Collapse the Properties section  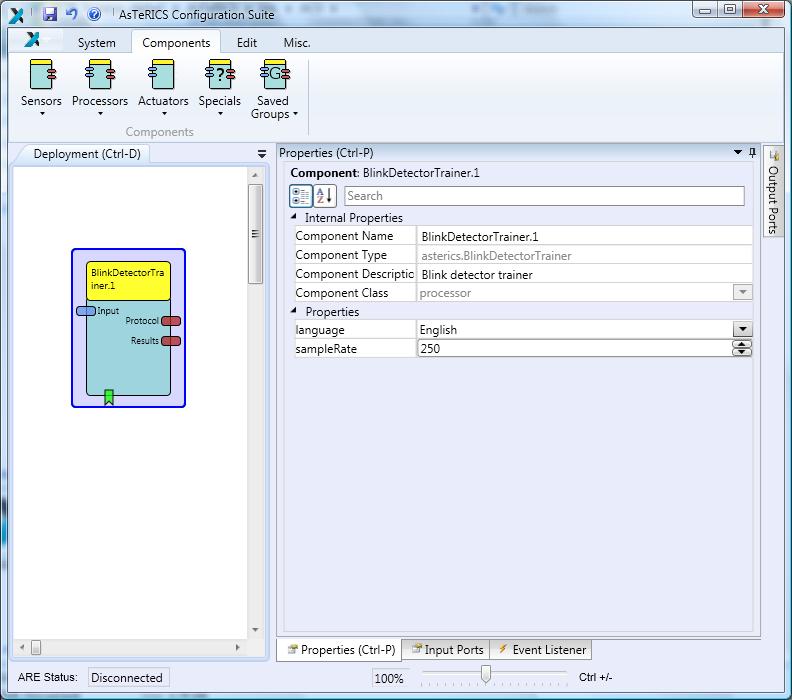coord(294,311)
